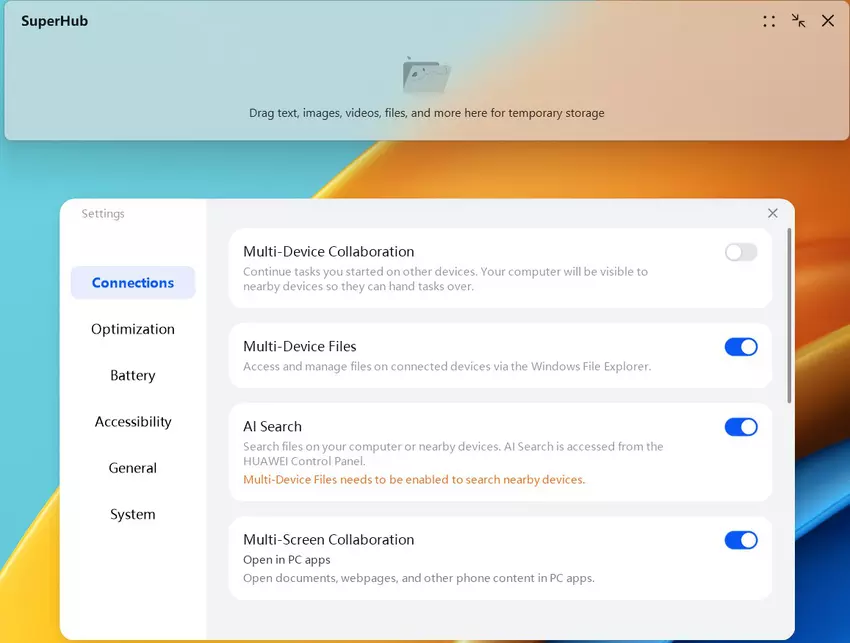850x643 pixels.
Task: Open the Accessibility settings section
Action: click(x=133, y=422)
